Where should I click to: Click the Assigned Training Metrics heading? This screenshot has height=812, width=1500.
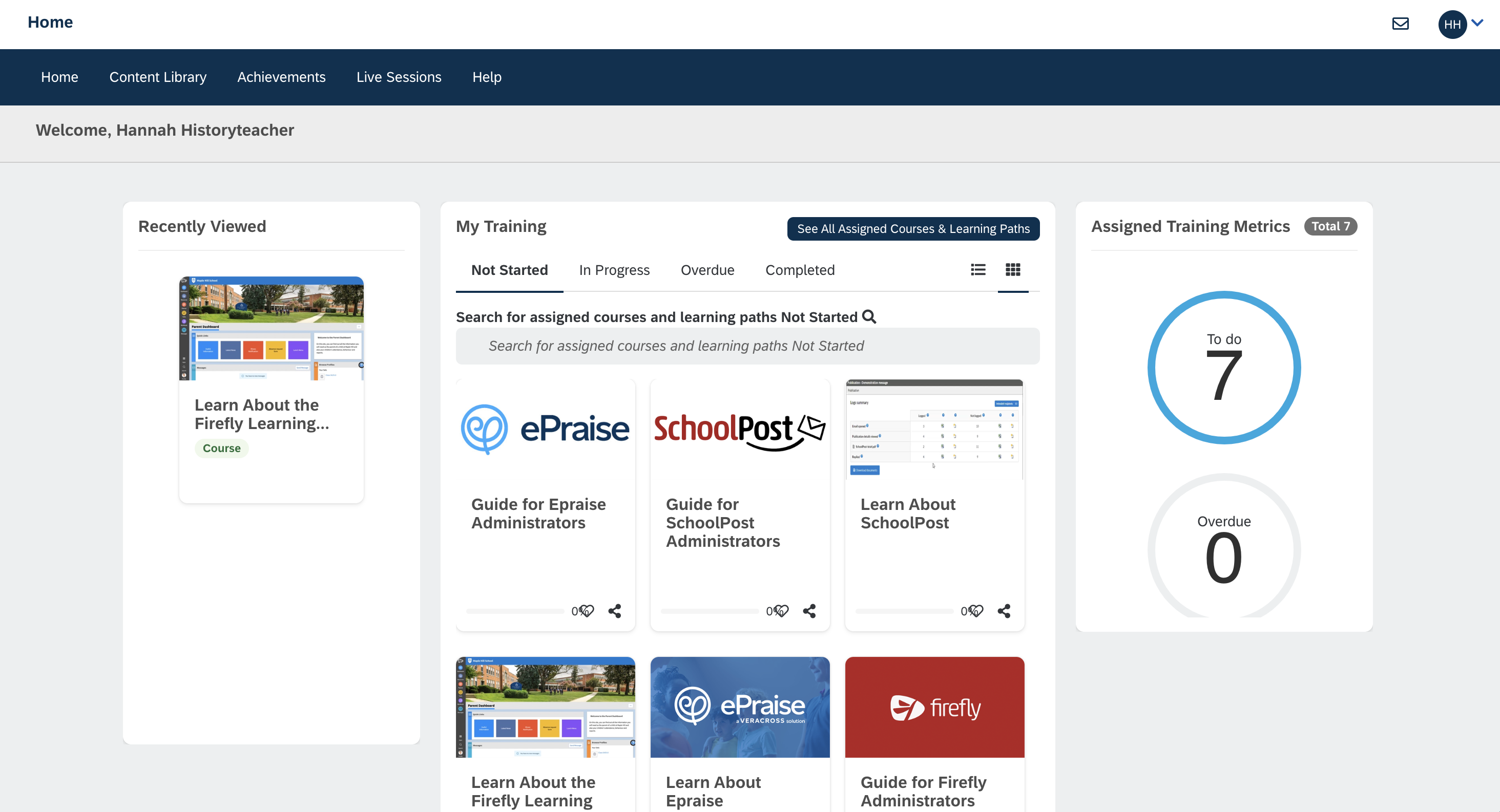click(1190, 226)
